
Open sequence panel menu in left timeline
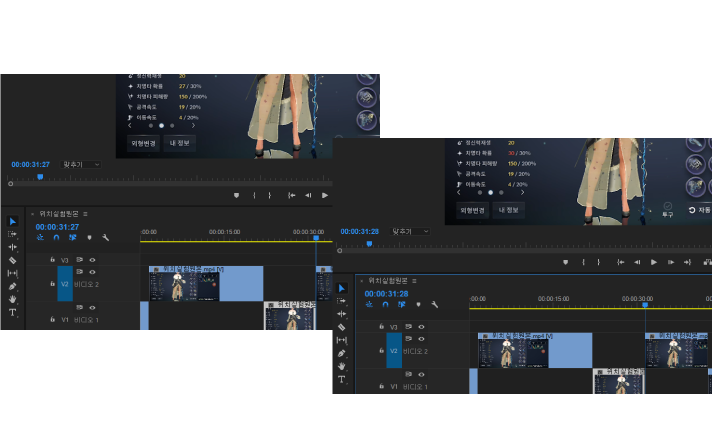pyautogui.click(x=85, y=214)
